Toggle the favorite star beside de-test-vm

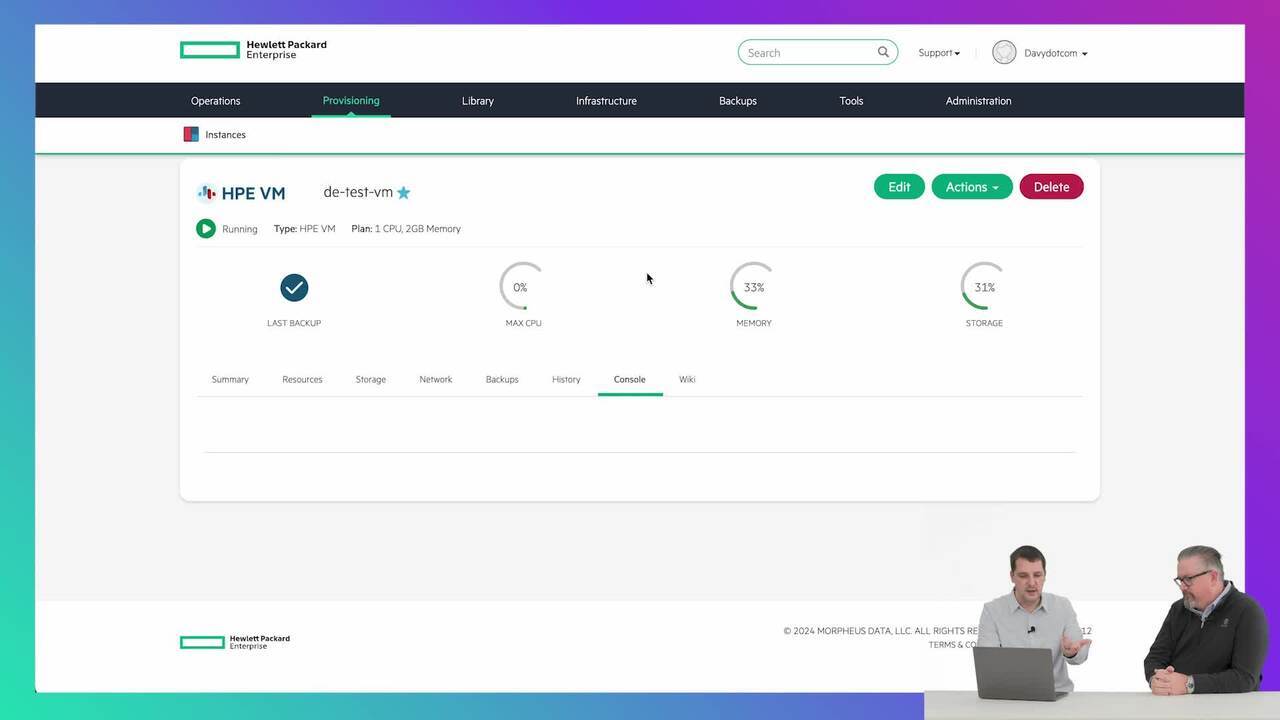click(x=404, y=193)
